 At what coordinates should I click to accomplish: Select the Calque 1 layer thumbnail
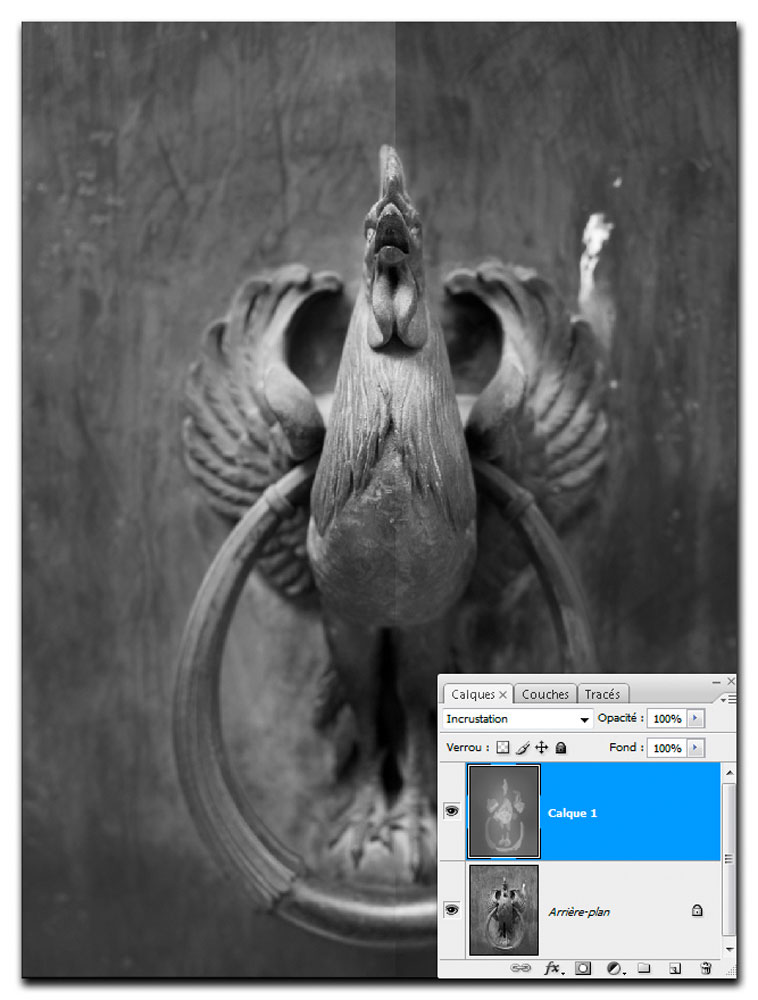click(x=504, y=811)
